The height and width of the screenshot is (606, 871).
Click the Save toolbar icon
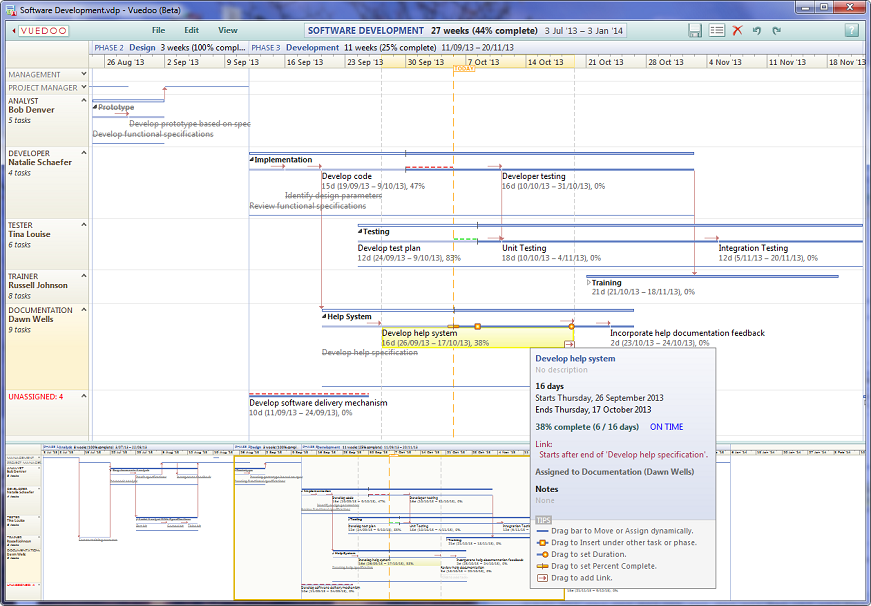pyautogui.click(x=695, y=31)
